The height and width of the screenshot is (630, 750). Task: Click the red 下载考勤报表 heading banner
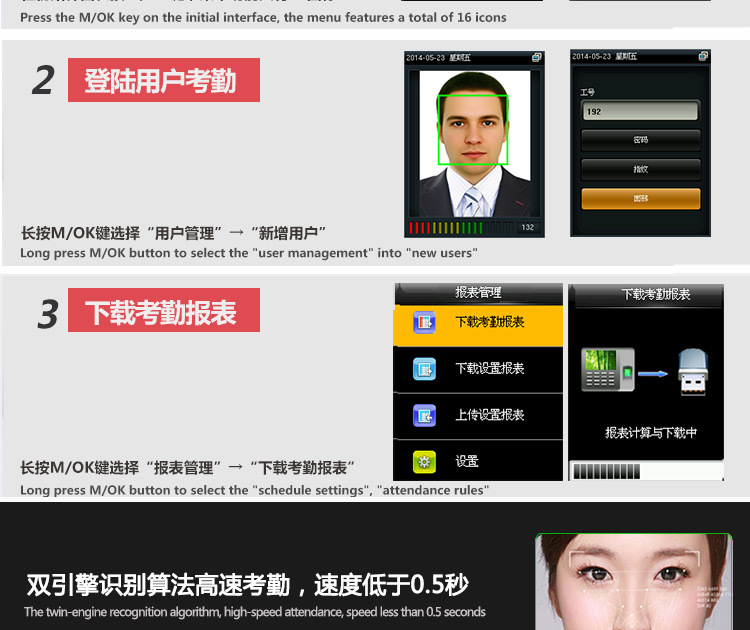[164, 310]
